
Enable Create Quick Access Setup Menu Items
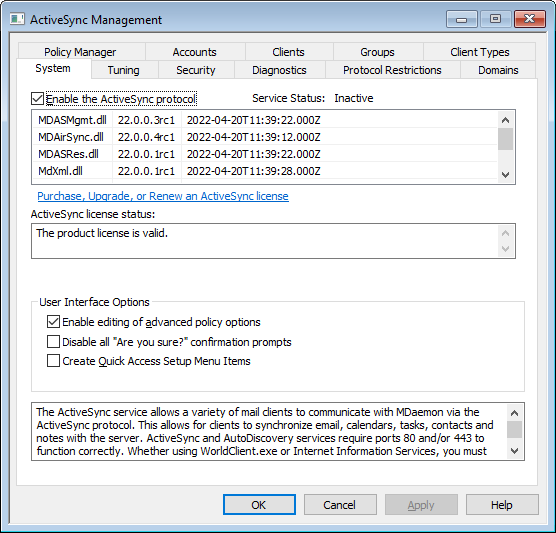pyautogui.click(x=53, y=361)
